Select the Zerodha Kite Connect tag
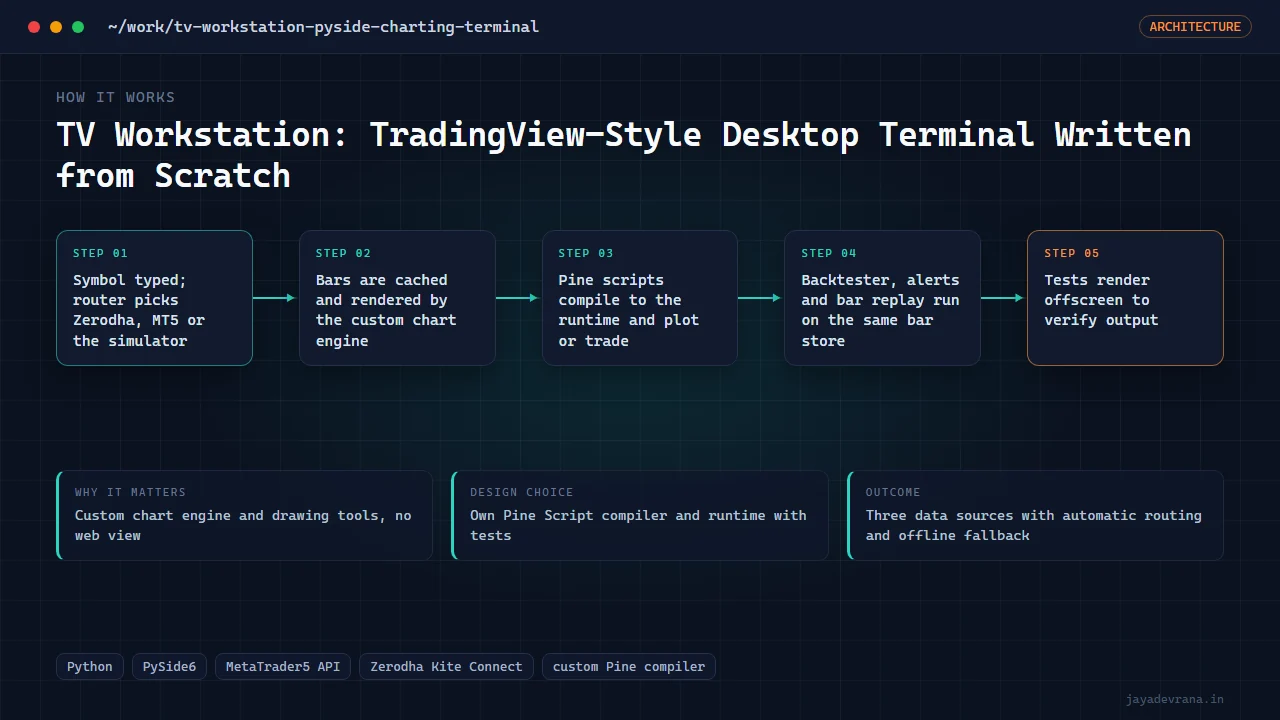 446,667
